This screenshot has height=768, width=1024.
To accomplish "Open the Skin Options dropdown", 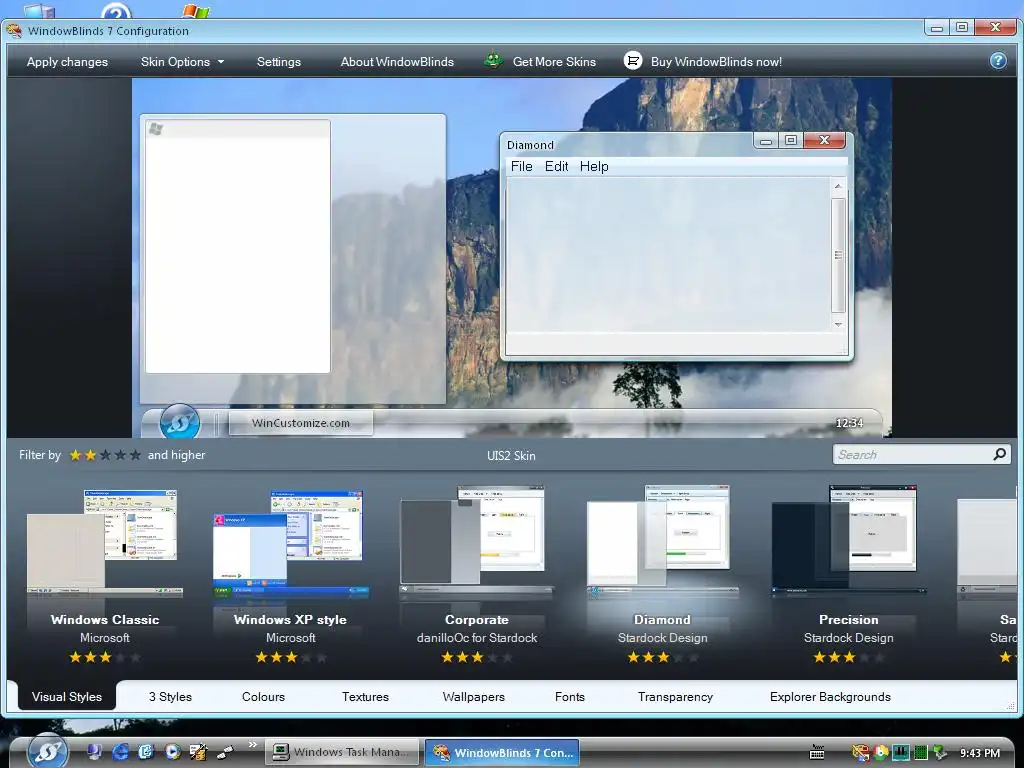I will [182, 61].
